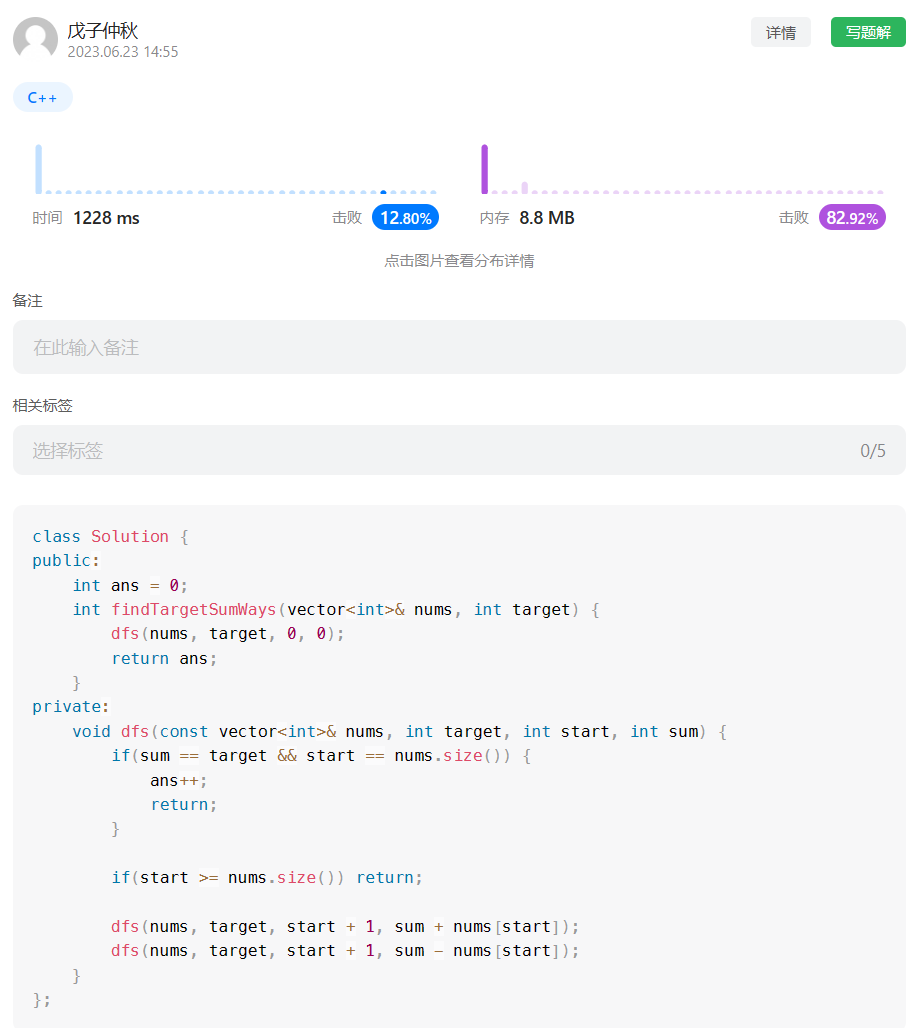
Task: Click the 1228 ms runtime value
Action: point(106,218)
